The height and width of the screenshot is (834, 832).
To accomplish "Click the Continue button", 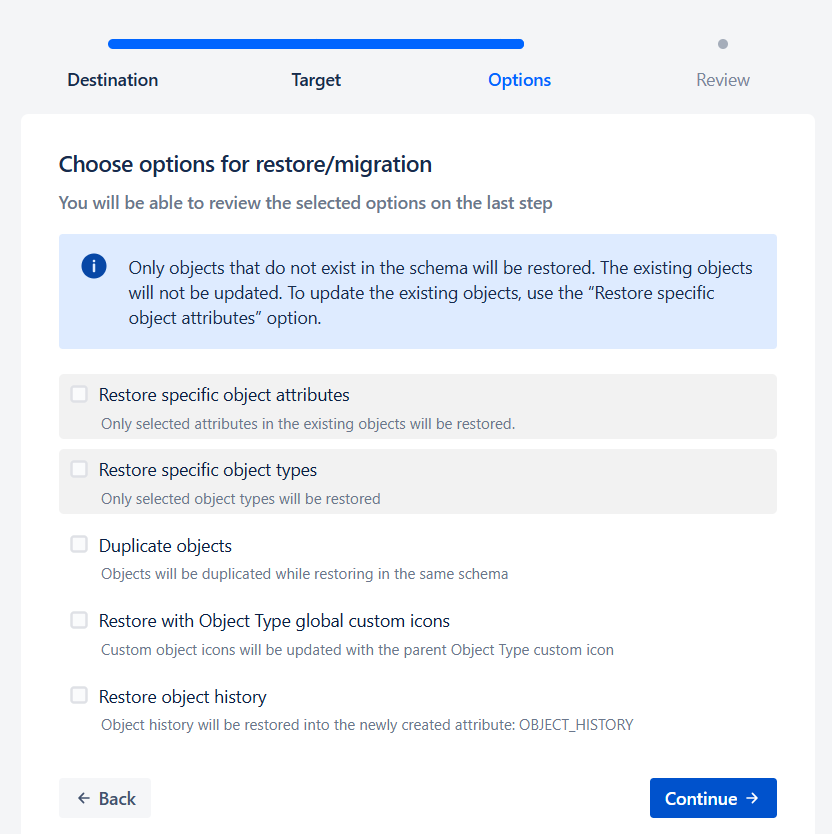I will [x=713, y=798].
